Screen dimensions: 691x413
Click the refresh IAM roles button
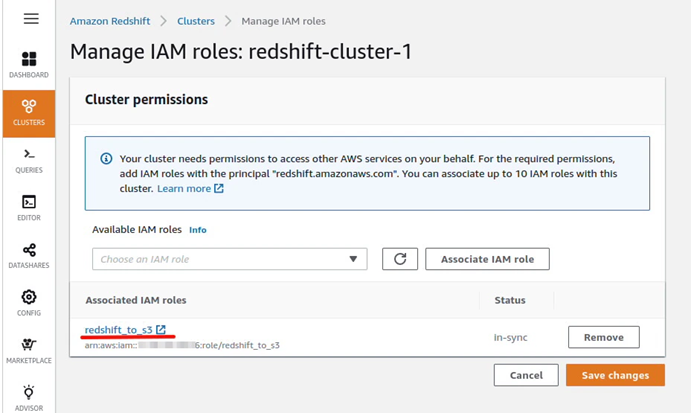[400, 259]
